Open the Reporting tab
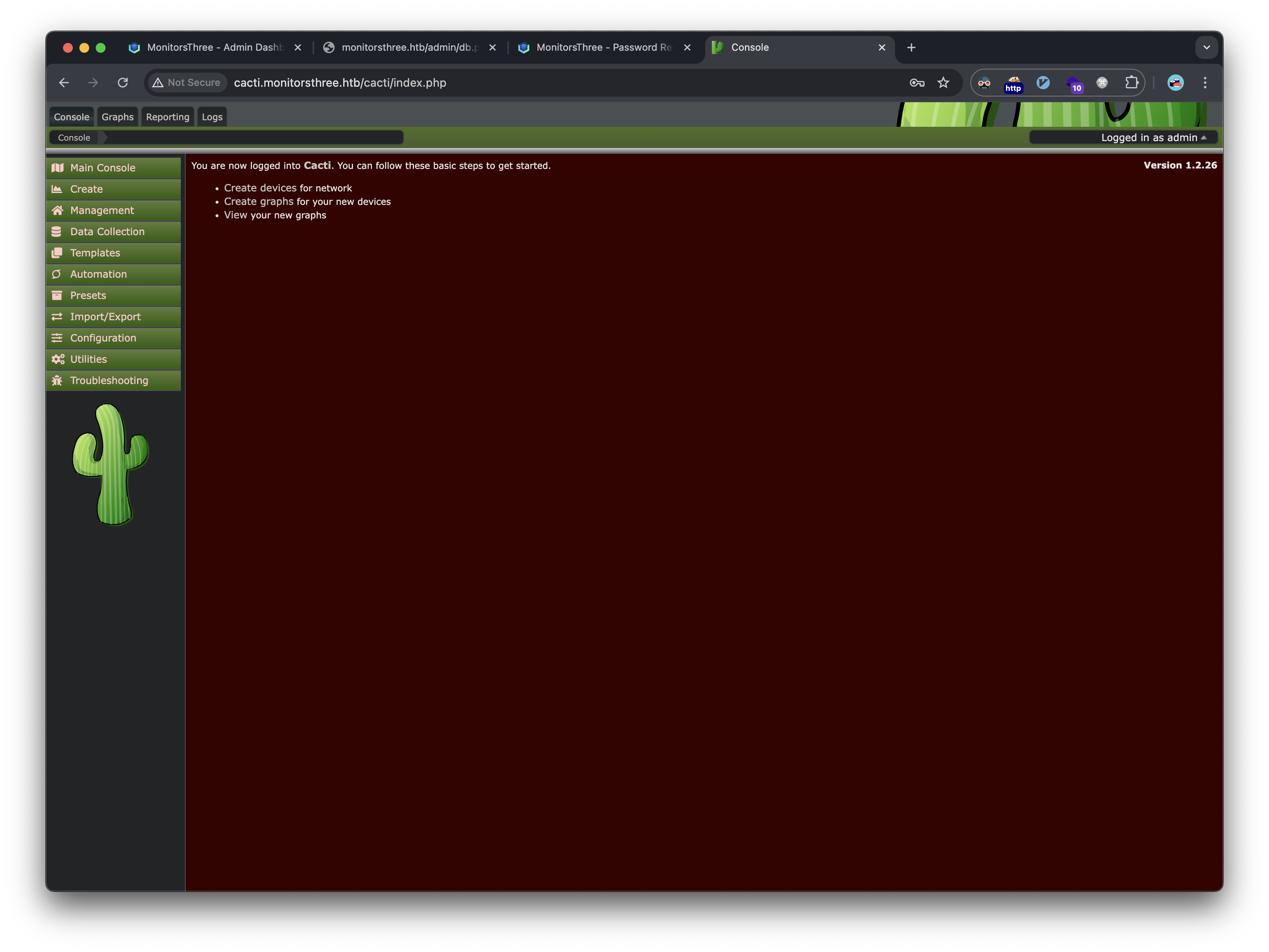The width and height of the screenshot is (1269, 952). click(x=167, y=117)
